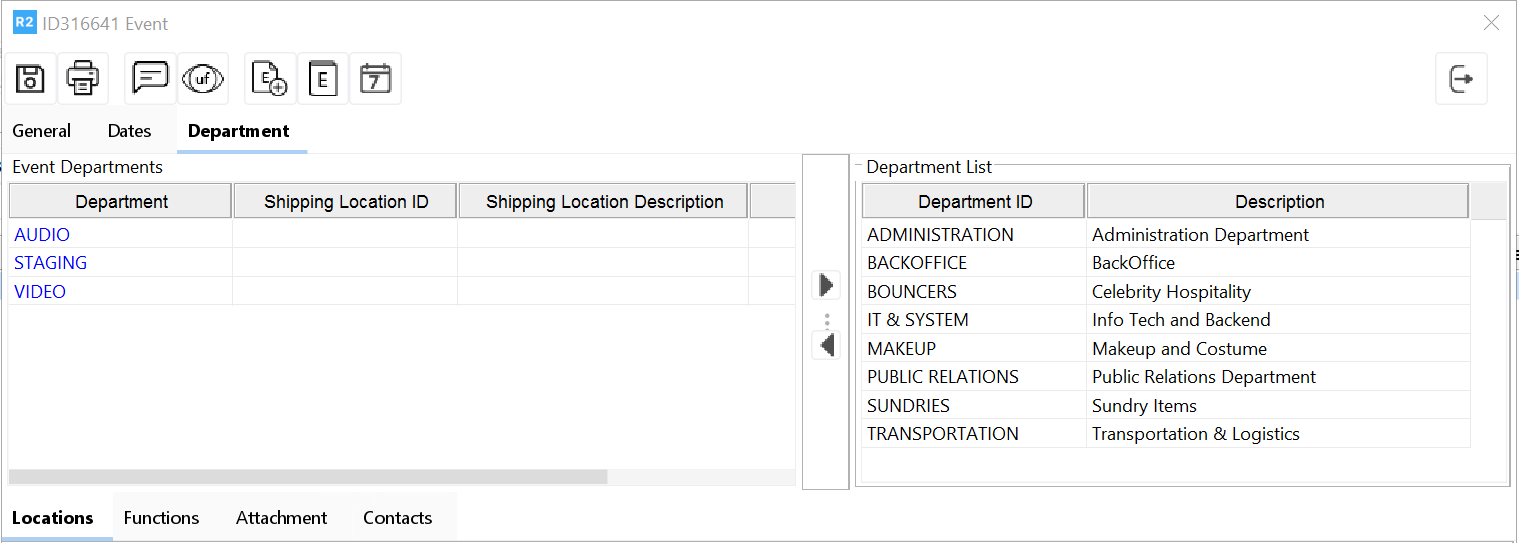The image size is (1519, 543).
Task: Click the Save floppy disk icon
Action: (x=31, y=78)
